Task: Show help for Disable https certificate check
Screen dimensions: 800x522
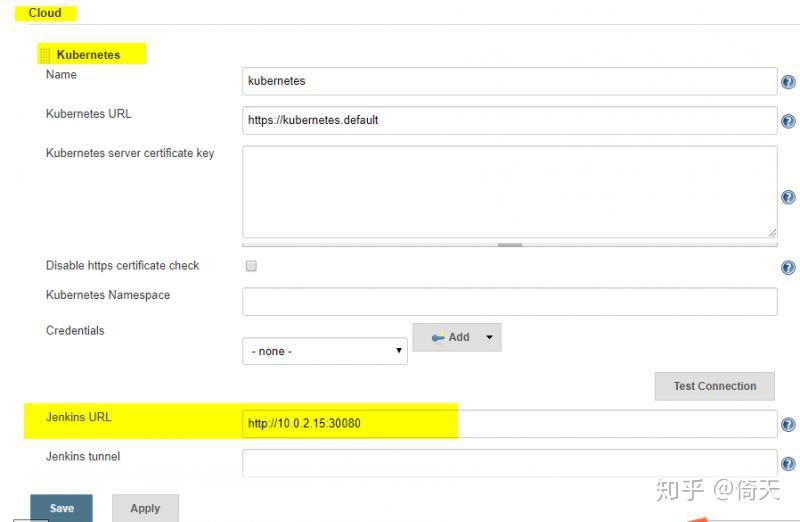Action: click(x=788, y=267)
